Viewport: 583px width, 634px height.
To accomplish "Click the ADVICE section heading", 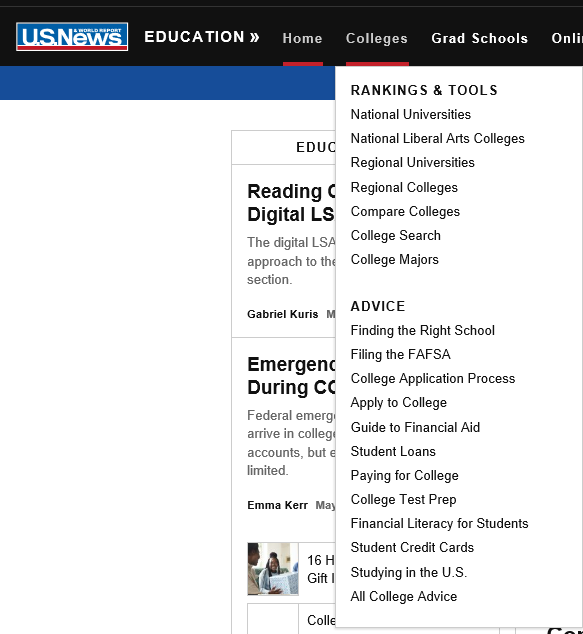I will 378,306.
